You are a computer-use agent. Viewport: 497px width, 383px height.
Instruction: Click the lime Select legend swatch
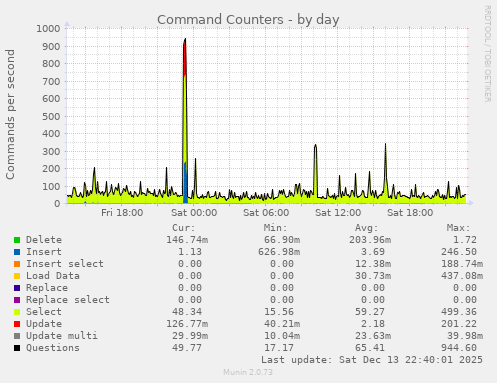click(17, 312)
